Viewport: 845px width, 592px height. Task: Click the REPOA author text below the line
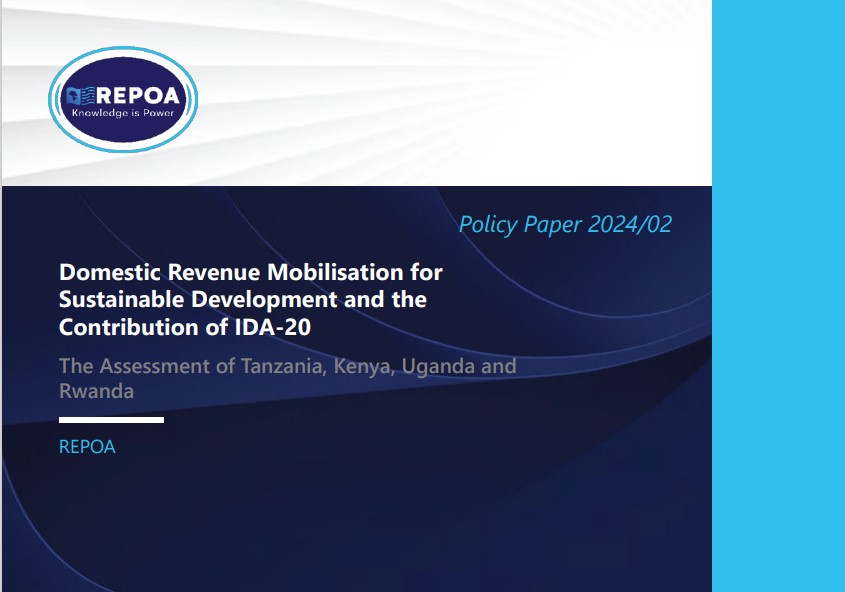(x=87, y=447)
